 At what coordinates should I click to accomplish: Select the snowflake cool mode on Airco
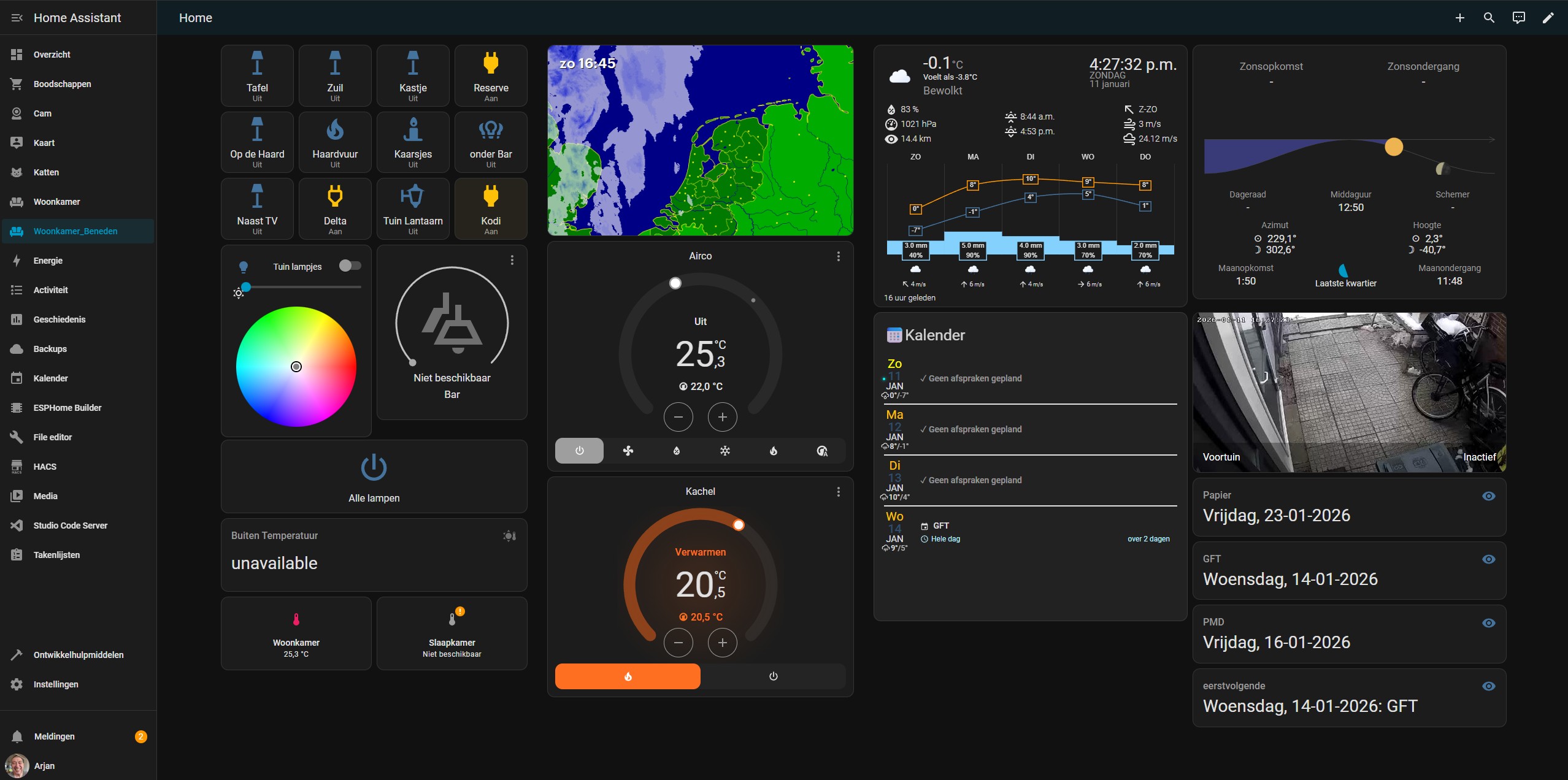724,451
